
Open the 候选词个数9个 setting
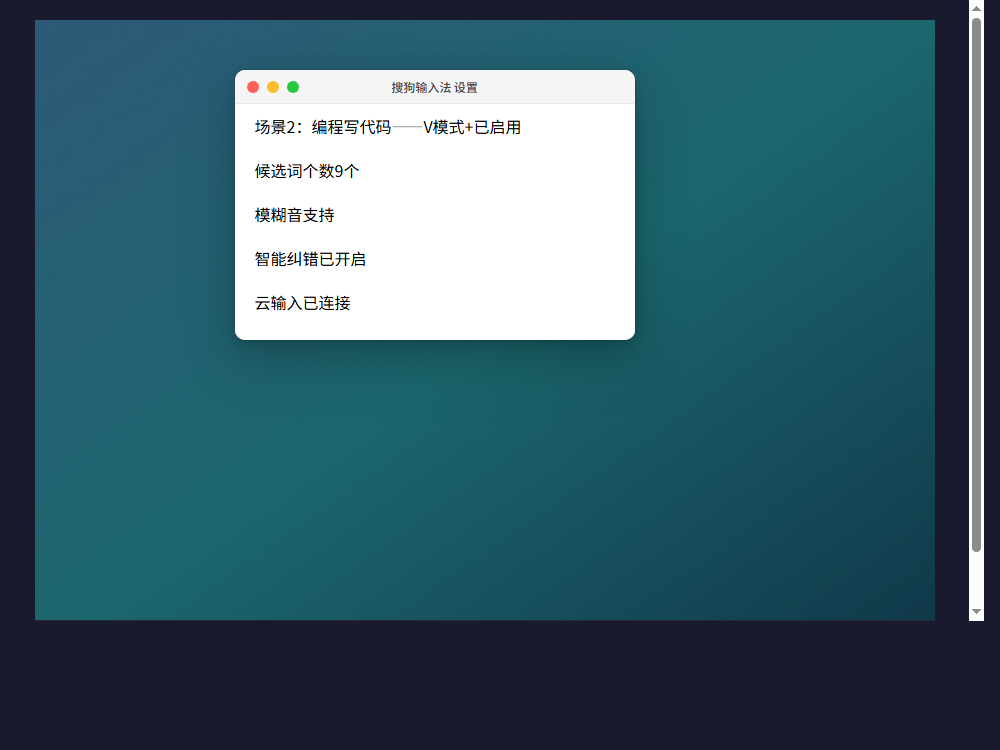click(x=307, y=171)
